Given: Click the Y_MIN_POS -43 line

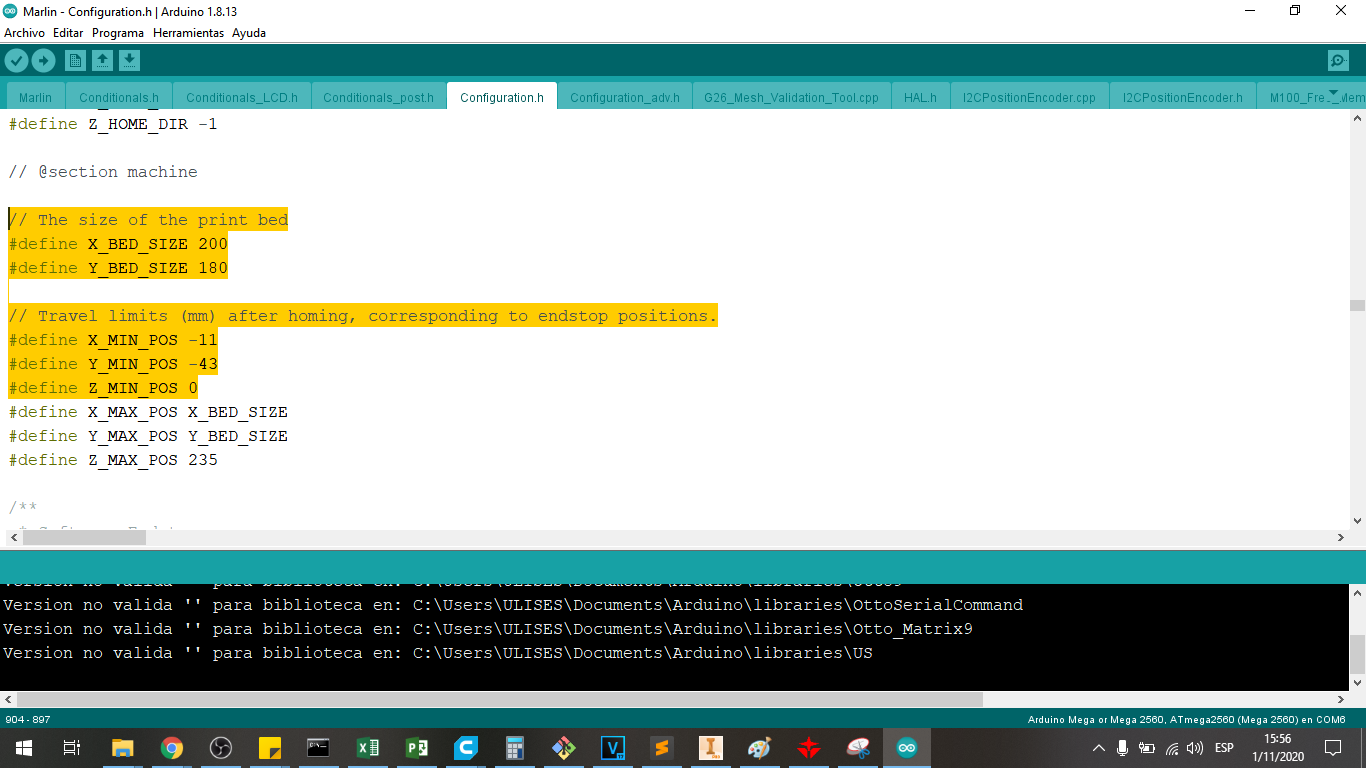Looking at the screenshot, I should (x=113, y=364).
